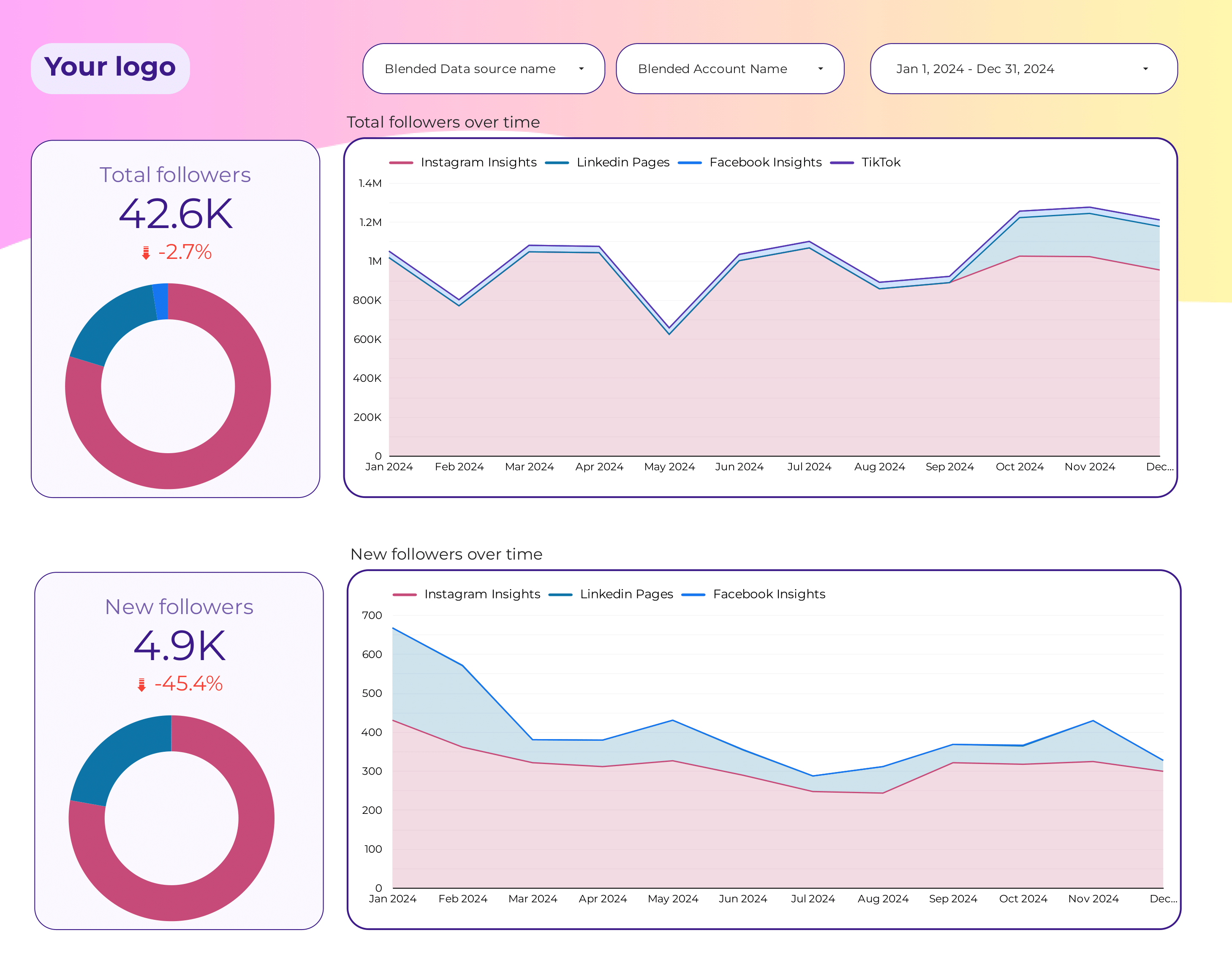
Task: Click the red down arrow beside -2.7%
Action: click(146, 253)
